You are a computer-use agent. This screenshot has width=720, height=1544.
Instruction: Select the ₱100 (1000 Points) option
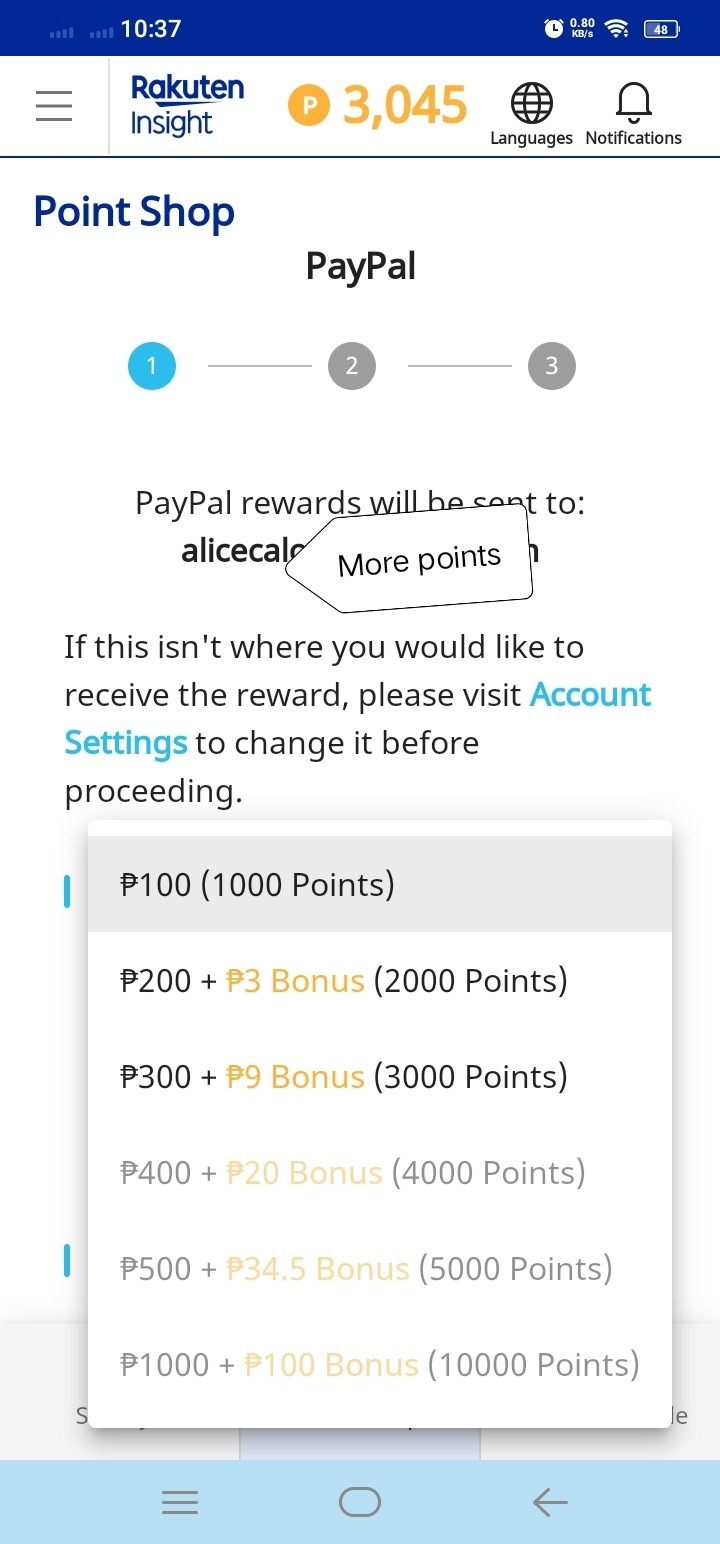380,884
